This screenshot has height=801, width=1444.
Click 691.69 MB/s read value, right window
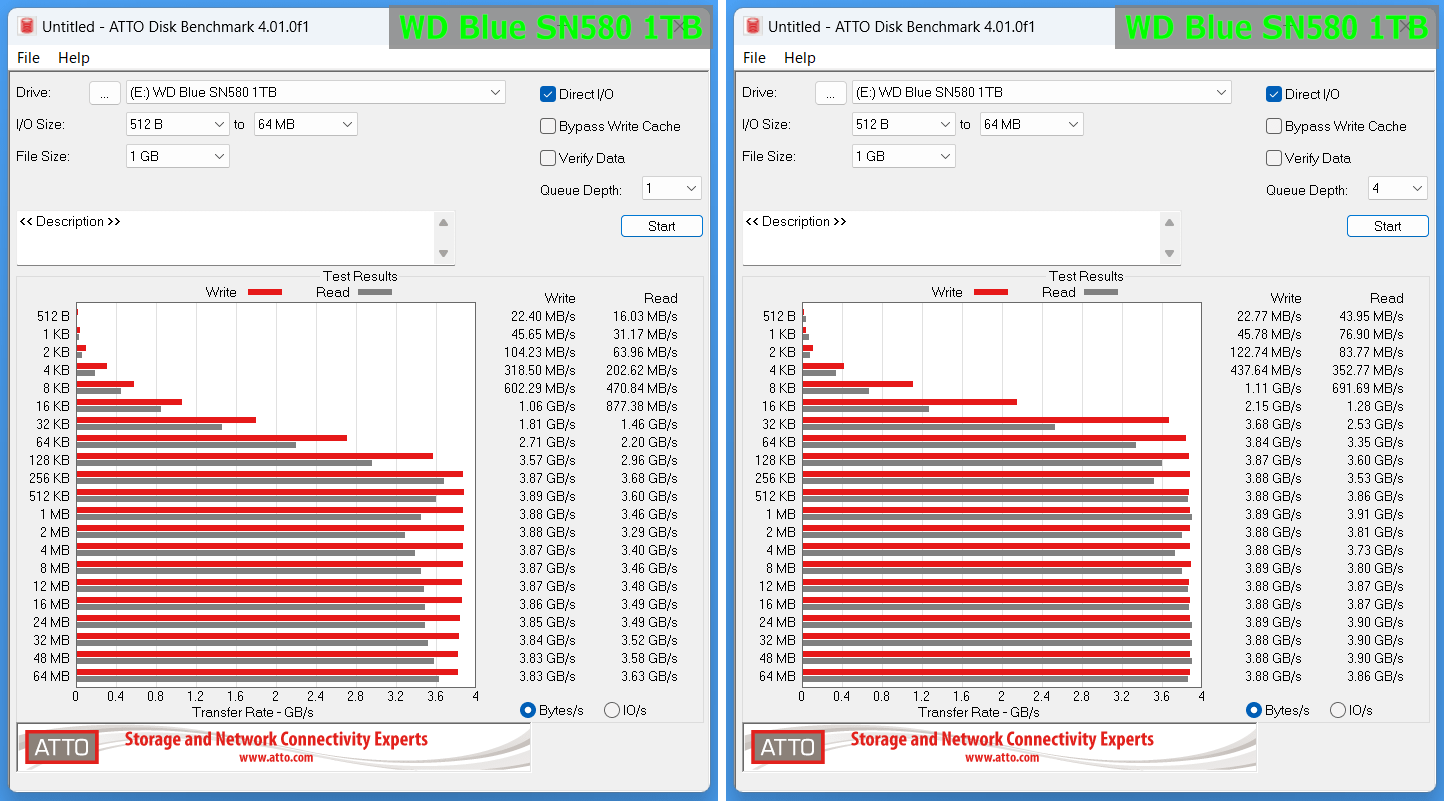click(x=1367, y=388)
